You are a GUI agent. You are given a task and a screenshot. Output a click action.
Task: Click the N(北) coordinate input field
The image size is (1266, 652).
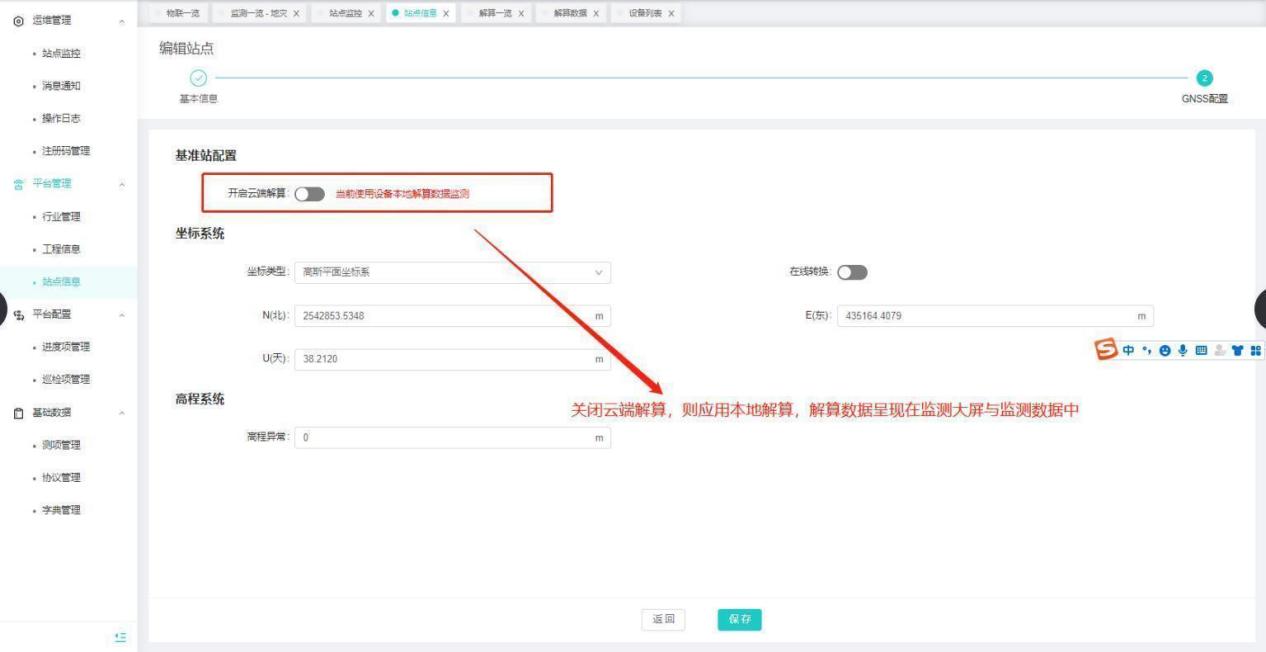point(452,316)
